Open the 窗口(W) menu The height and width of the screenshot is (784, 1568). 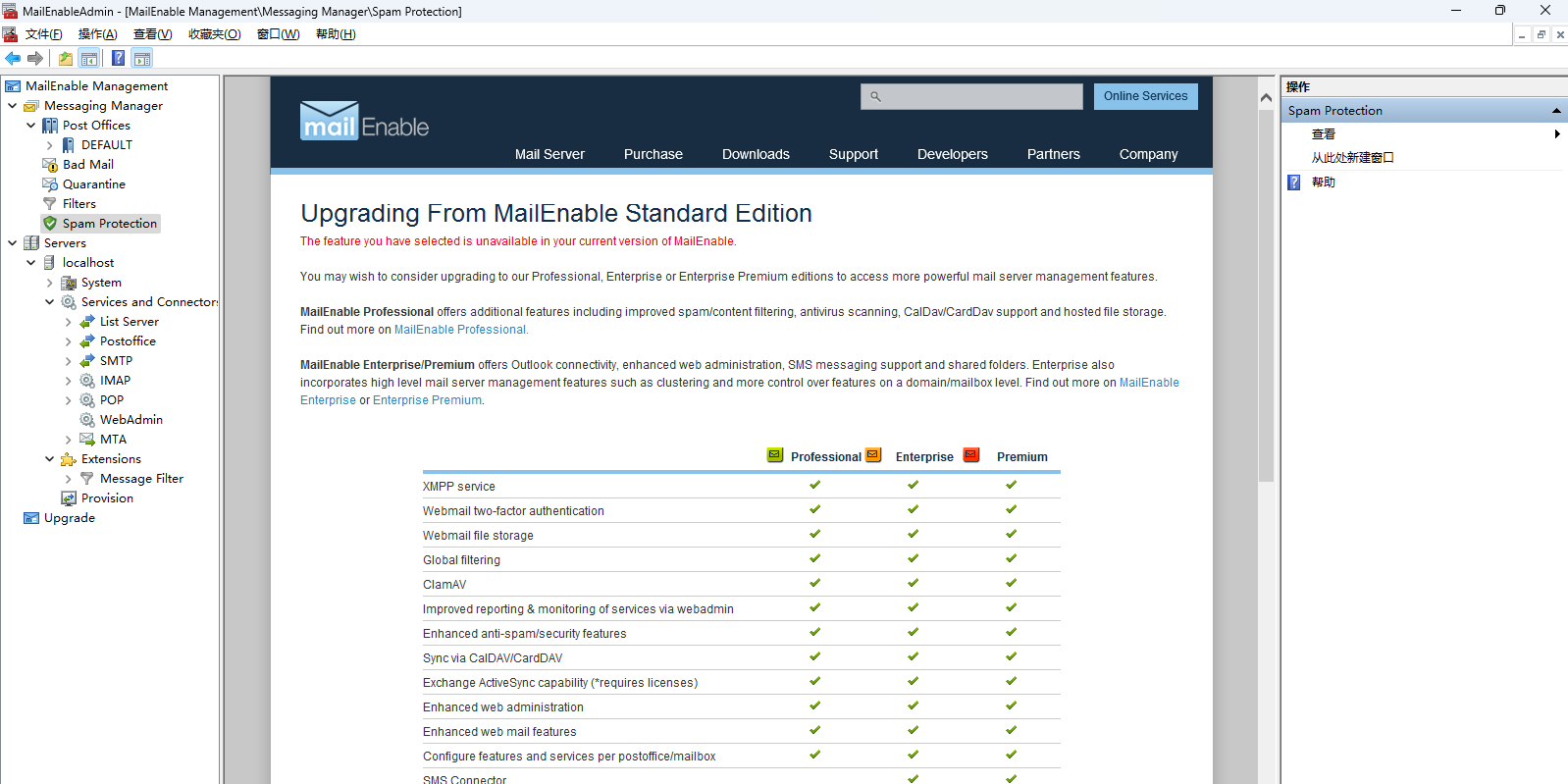(278, 34)
